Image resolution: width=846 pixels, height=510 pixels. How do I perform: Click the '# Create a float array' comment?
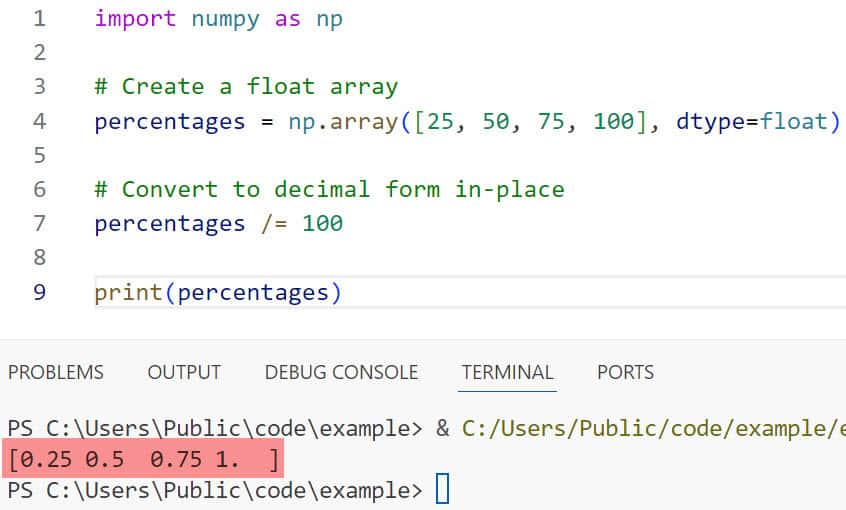click(245, 87)
